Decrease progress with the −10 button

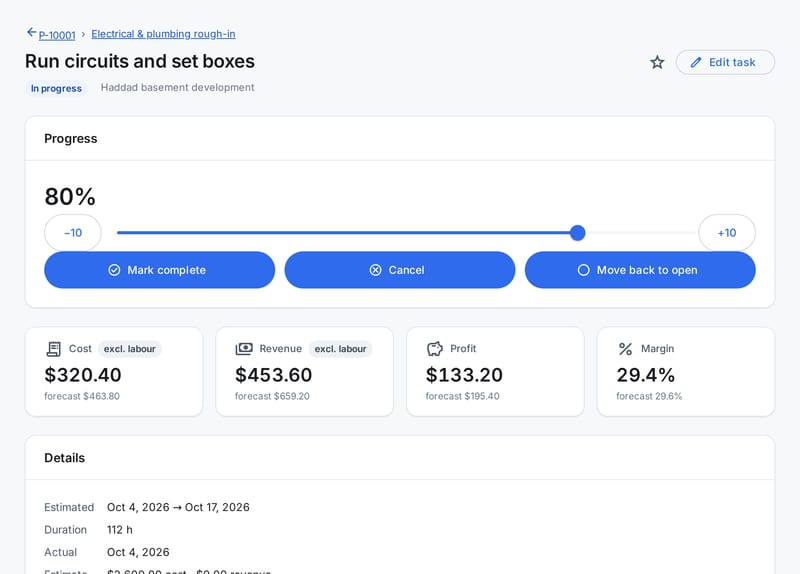pyautogui.click(x=73, y=233)
